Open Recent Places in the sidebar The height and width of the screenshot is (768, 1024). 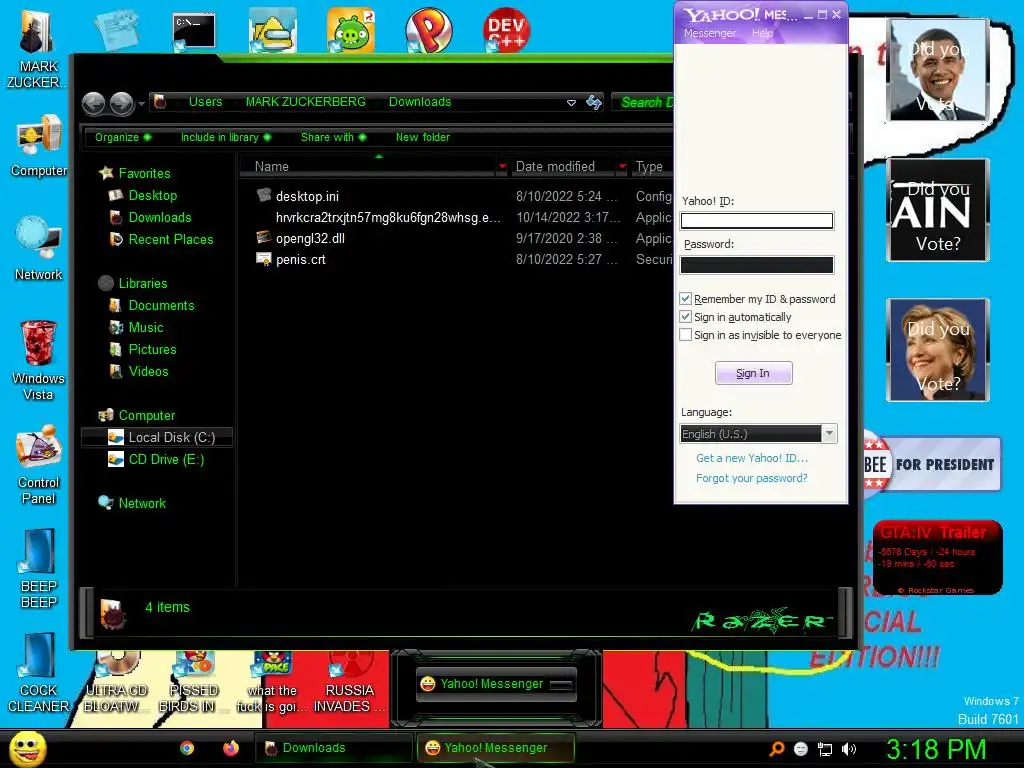[x=170, y=240]
